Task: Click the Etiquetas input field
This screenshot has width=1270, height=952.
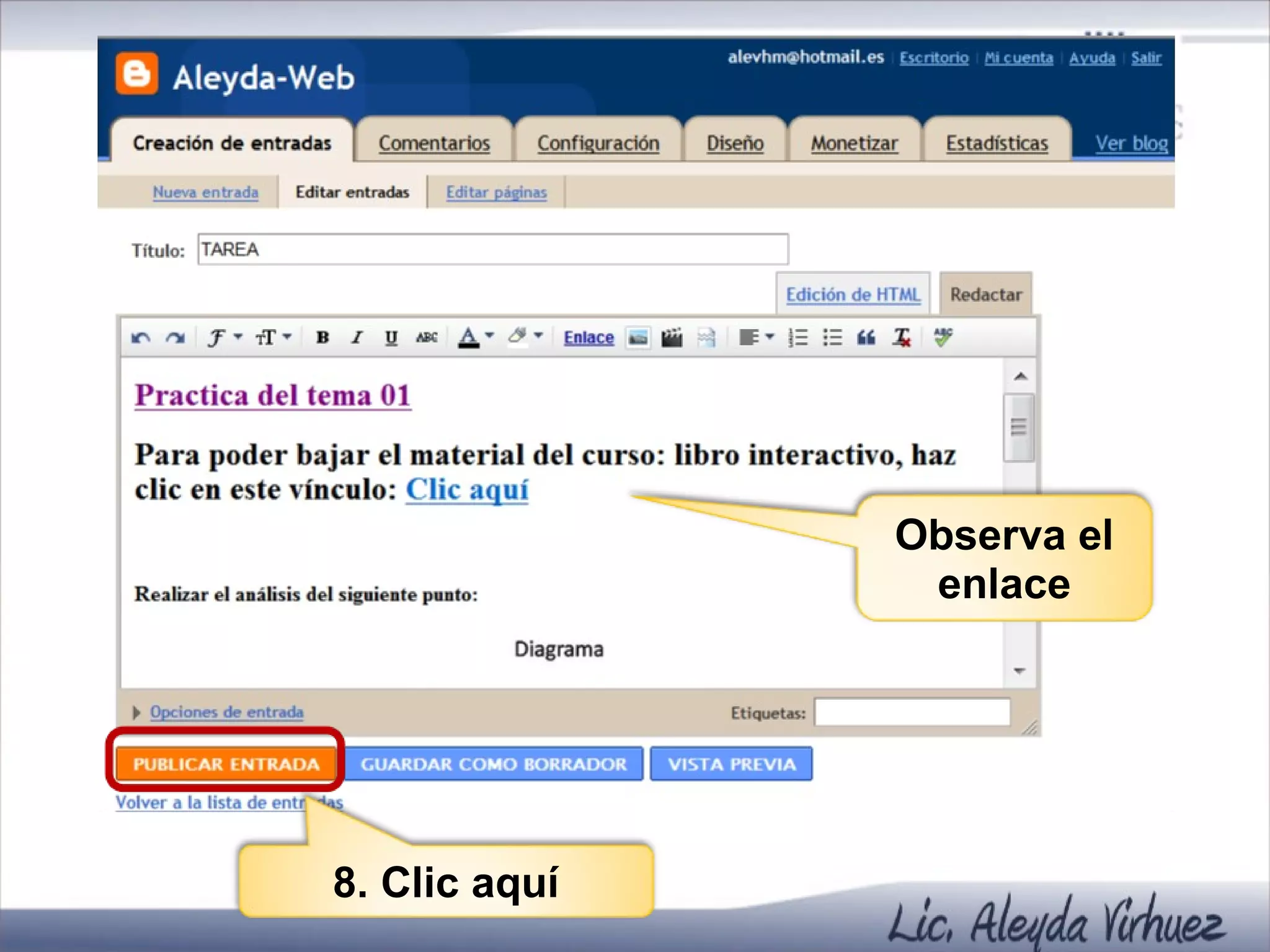Action: 912,712
